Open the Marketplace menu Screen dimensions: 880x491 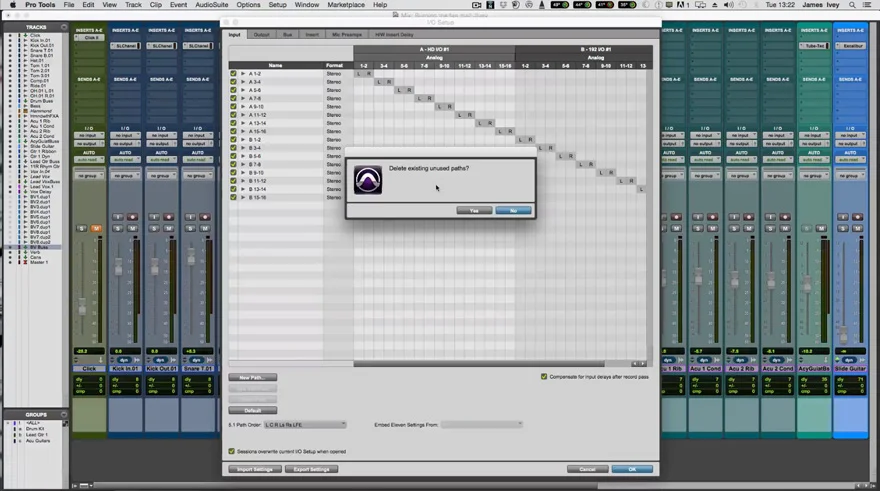(x=346, y=5)
